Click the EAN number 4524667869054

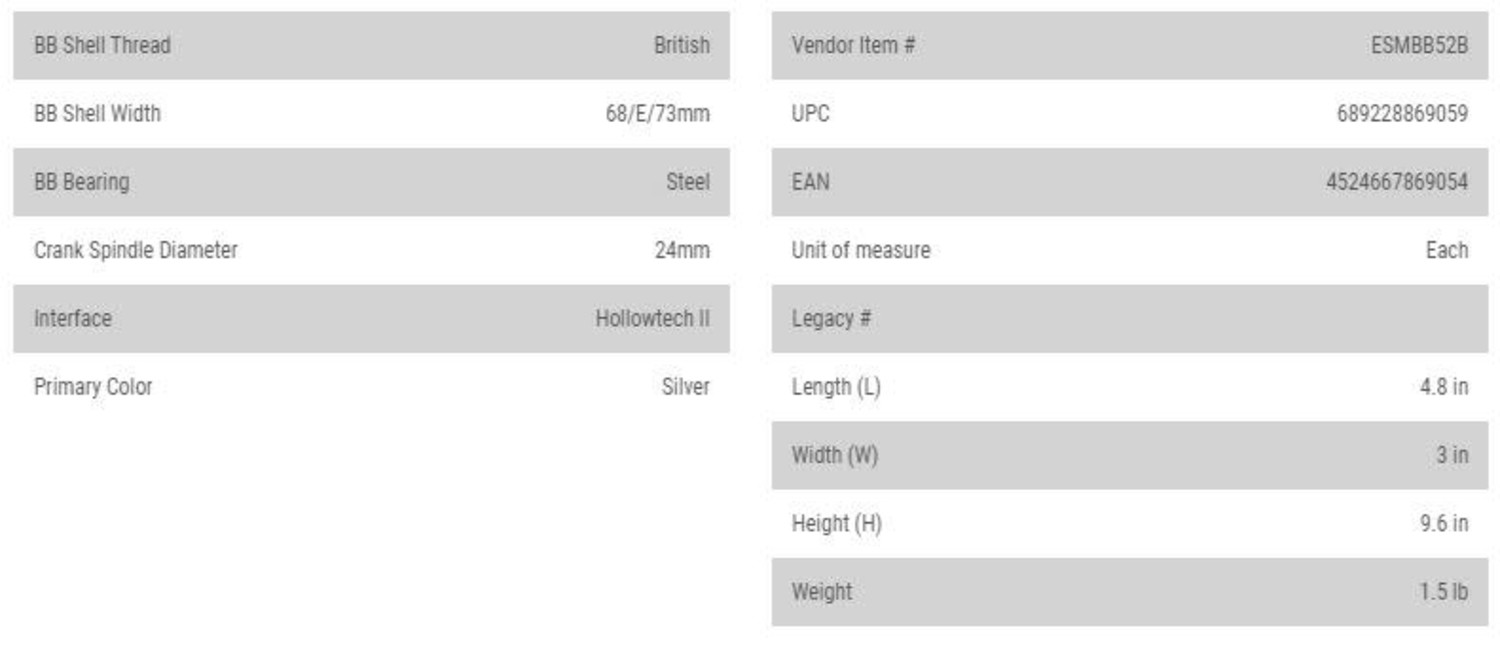(1396, 182)
